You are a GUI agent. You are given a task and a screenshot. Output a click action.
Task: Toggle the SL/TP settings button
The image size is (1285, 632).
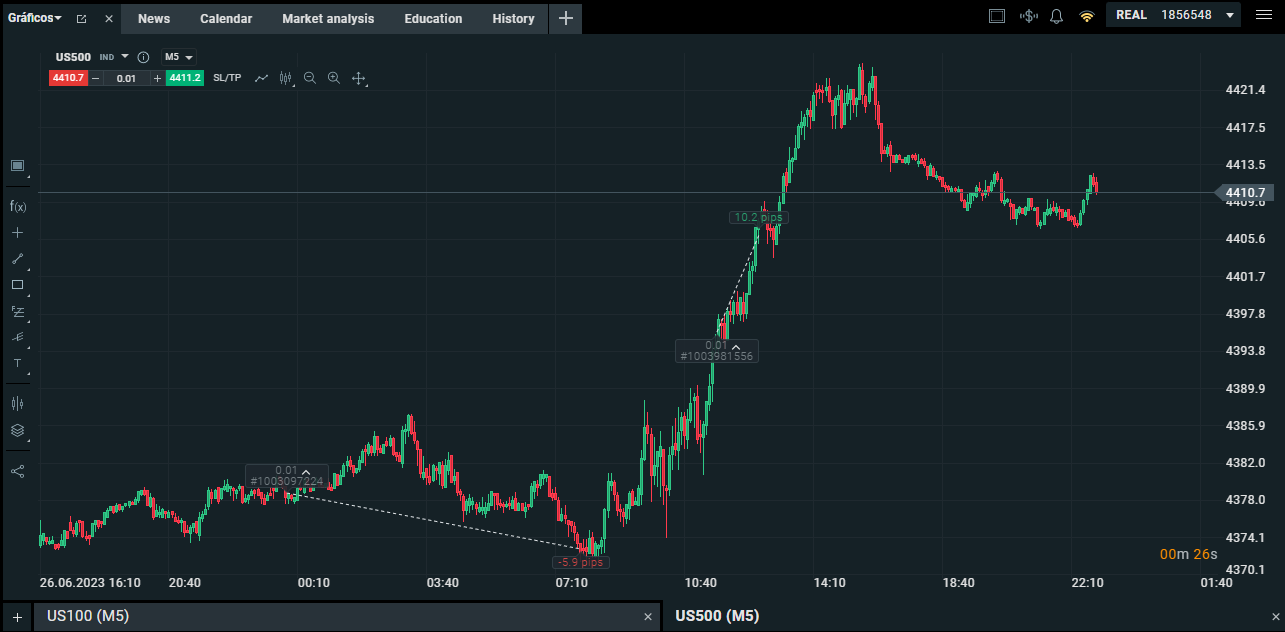click(x=227, y=78)
